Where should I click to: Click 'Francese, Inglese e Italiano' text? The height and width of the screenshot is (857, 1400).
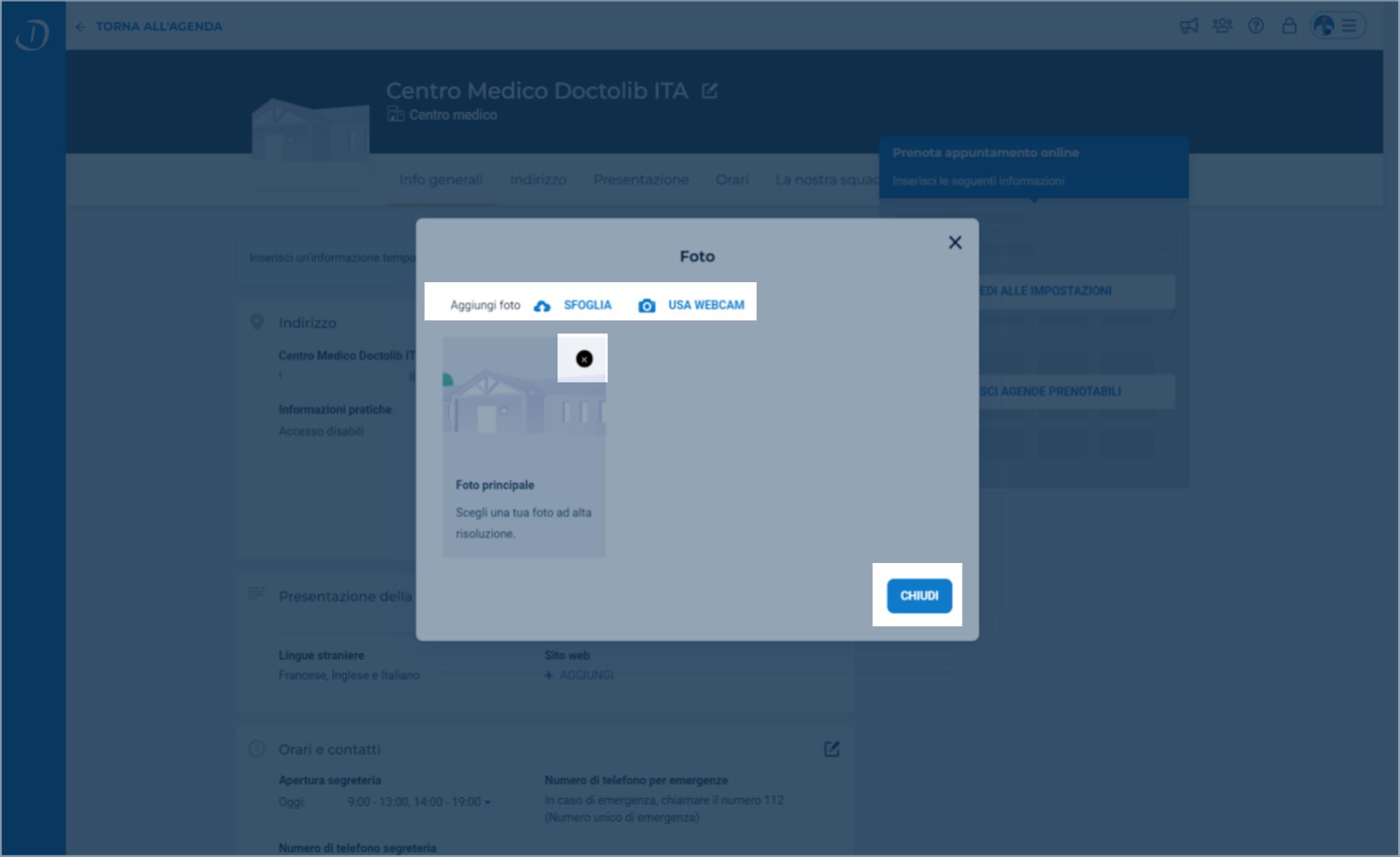pos(349,675)
